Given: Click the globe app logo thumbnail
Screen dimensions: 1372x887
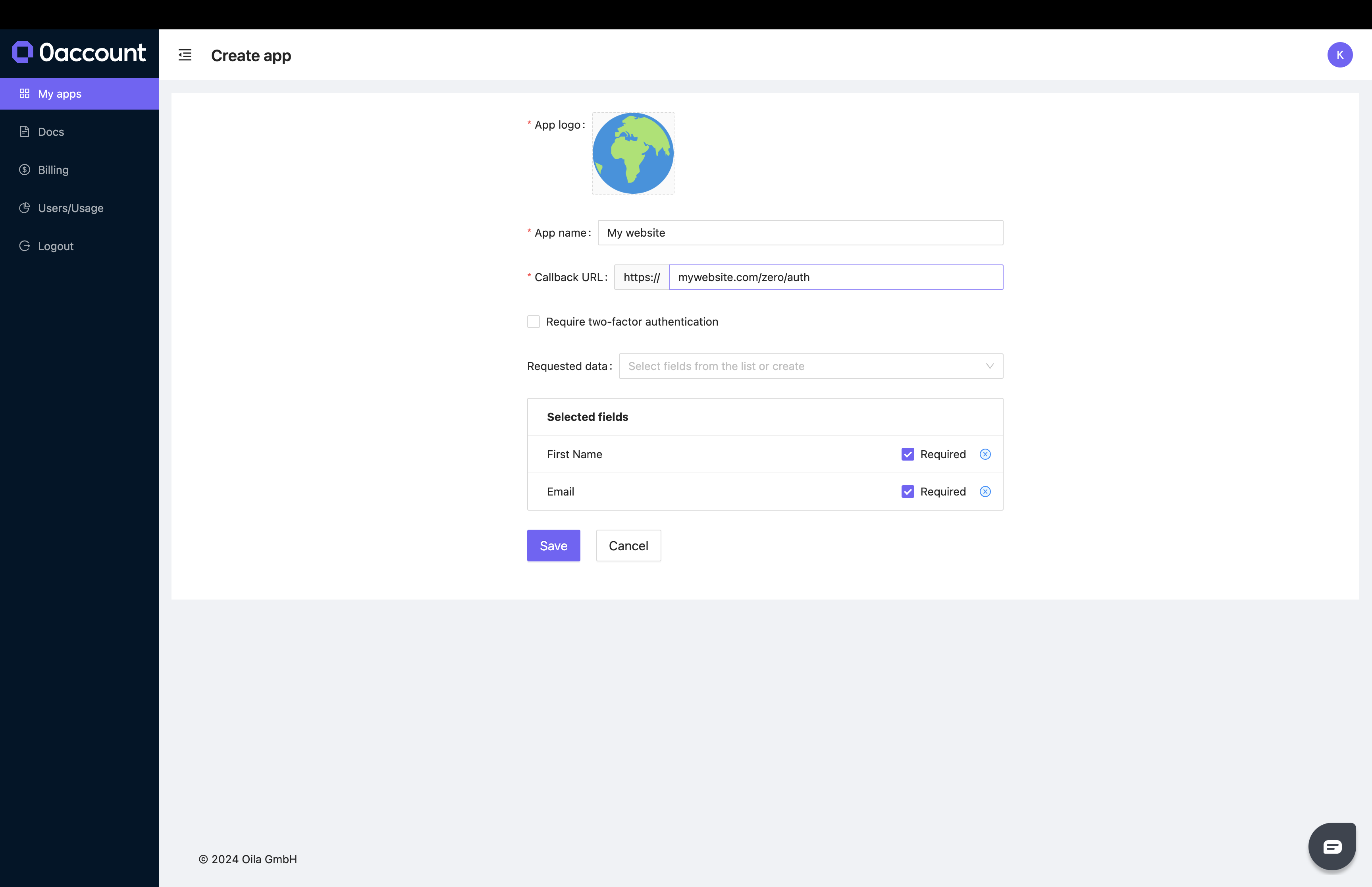Looking at the screenshot, I should [632, 153].
